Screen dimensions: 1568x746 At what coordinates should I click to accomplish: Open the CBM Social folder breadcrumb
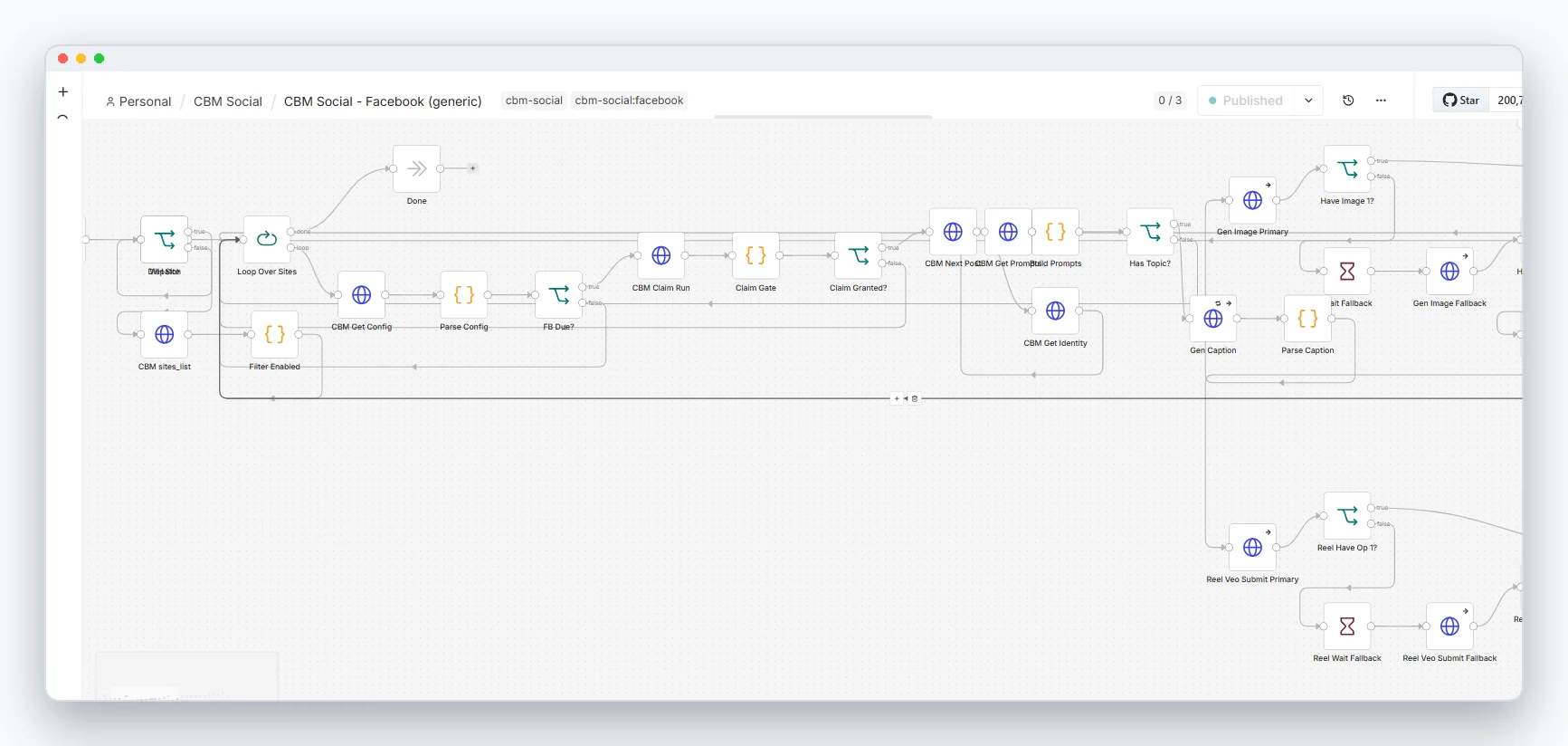tap(228, 101)
